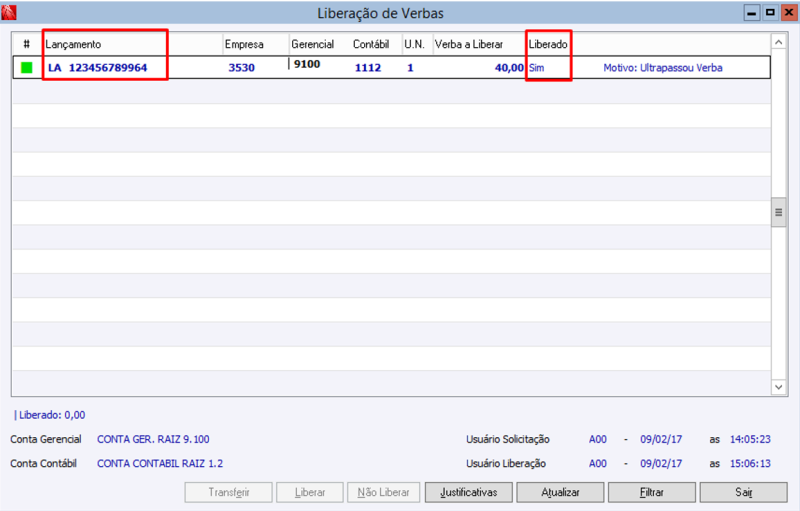Click CONTA CONTABIL RAIZ 1.2 value
800x511 pixels.
160,464
